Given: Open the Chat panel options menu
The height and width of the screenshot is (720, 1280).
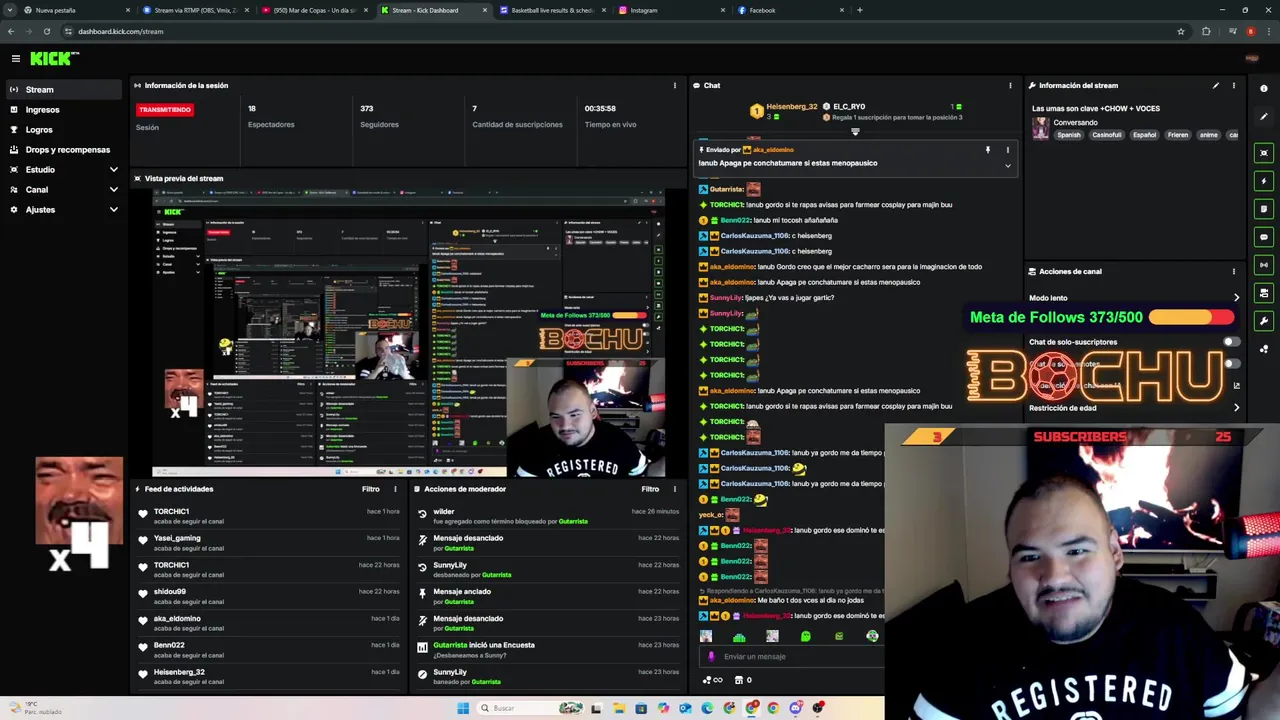Looking at the screenshot, I should click(x=1010, y=85).
